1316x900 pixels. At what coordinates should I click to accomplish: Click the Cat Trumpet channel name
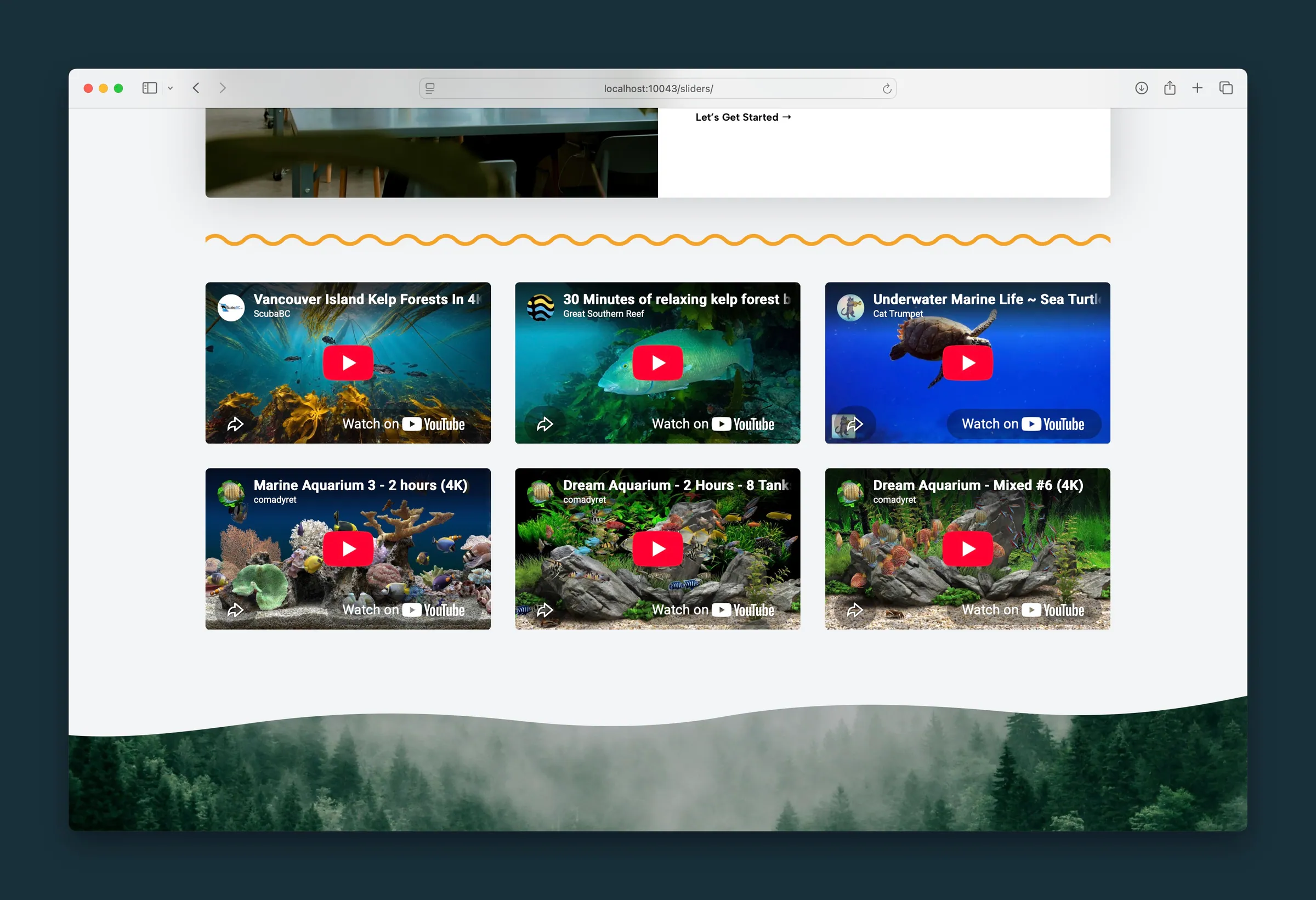pyautogui.click(x=898, y=314)
